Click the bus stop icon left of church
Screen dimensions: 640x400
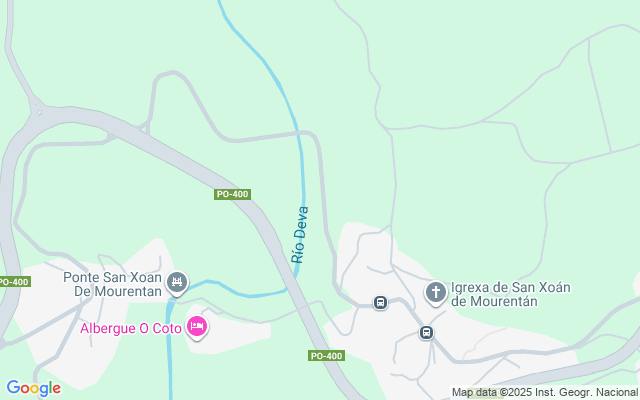click(x=380, y=303)
